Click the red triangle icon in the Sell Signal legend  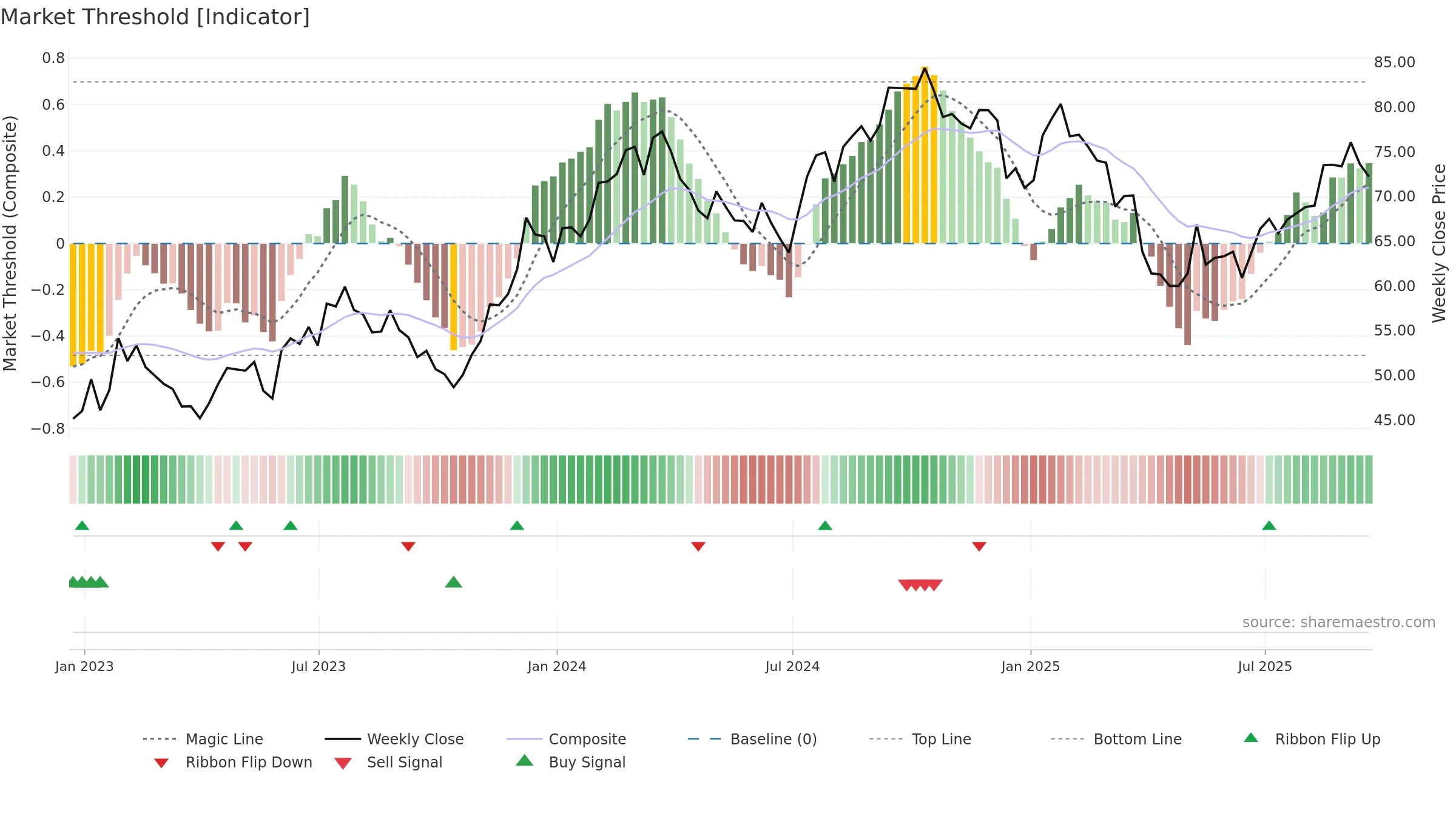(x=343, y=763)
